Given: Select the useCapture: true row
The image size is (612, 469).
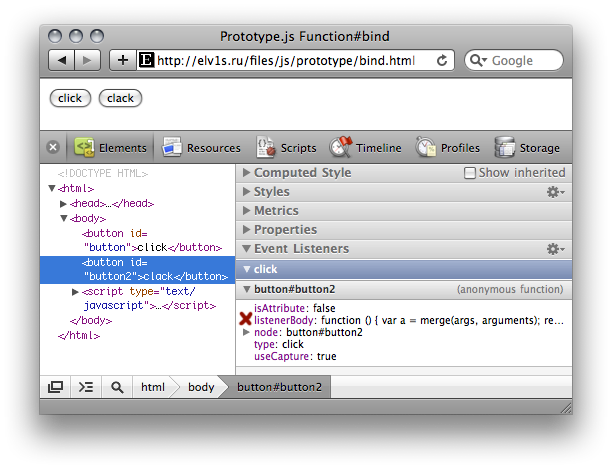Looking at the screenshot, I should click(295, 356).
